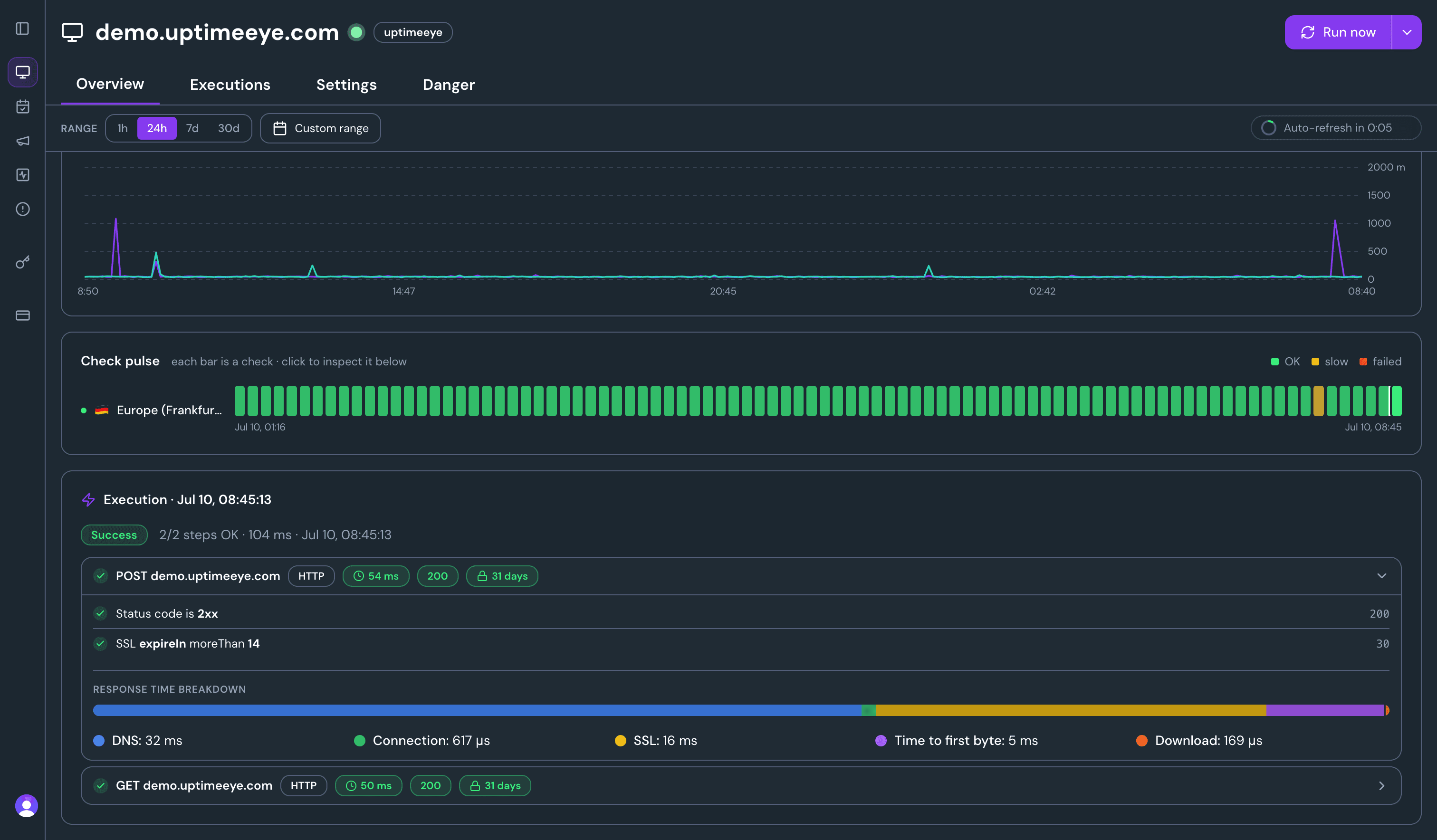Click the monitor icon beside the domain title
Viewport: 1437px width, 840px height.
72,32
